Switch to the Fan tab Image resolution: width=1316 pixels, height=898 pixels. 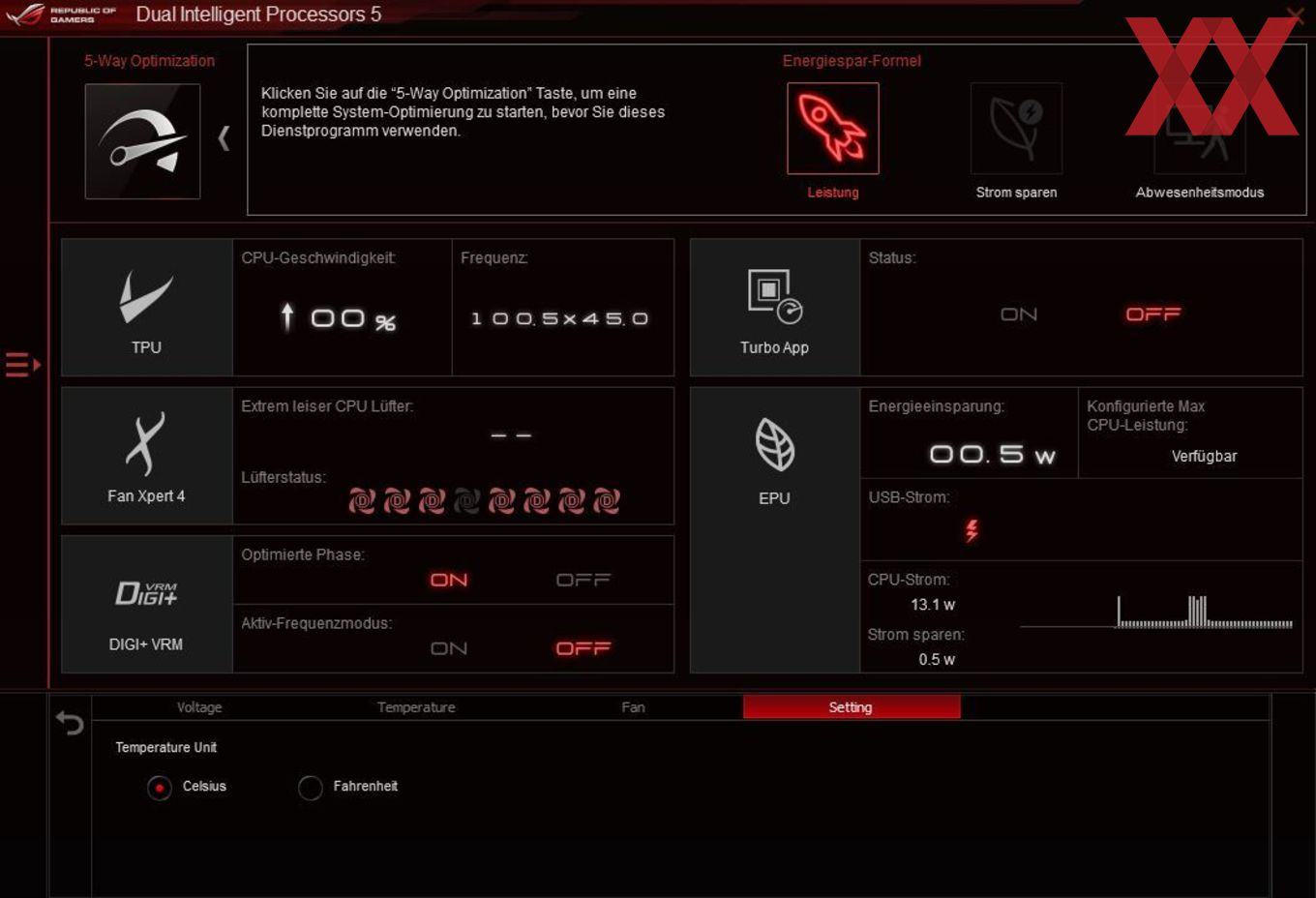[x=633, y=707]
